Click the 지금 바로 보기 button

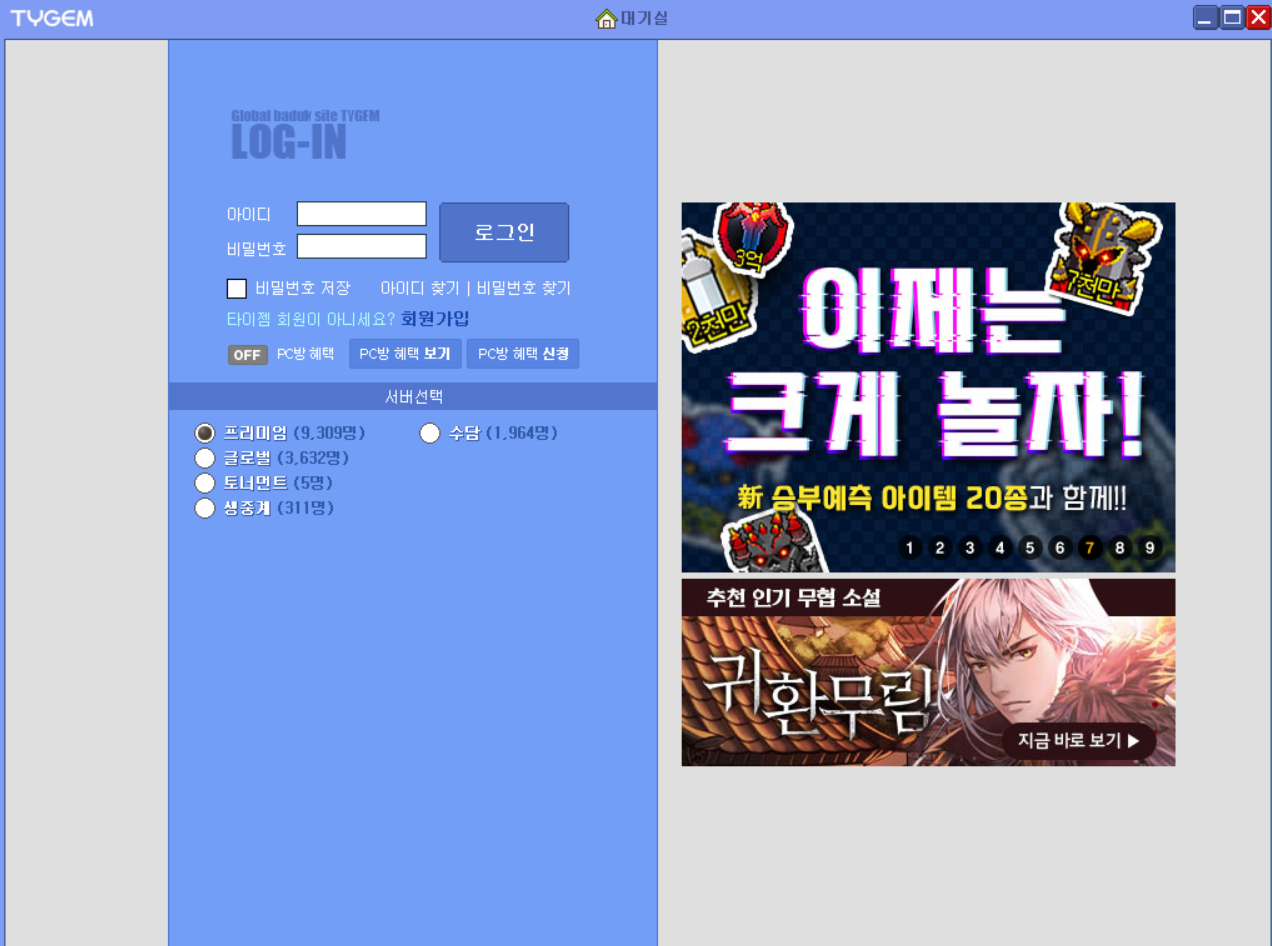click(1079, 741)
